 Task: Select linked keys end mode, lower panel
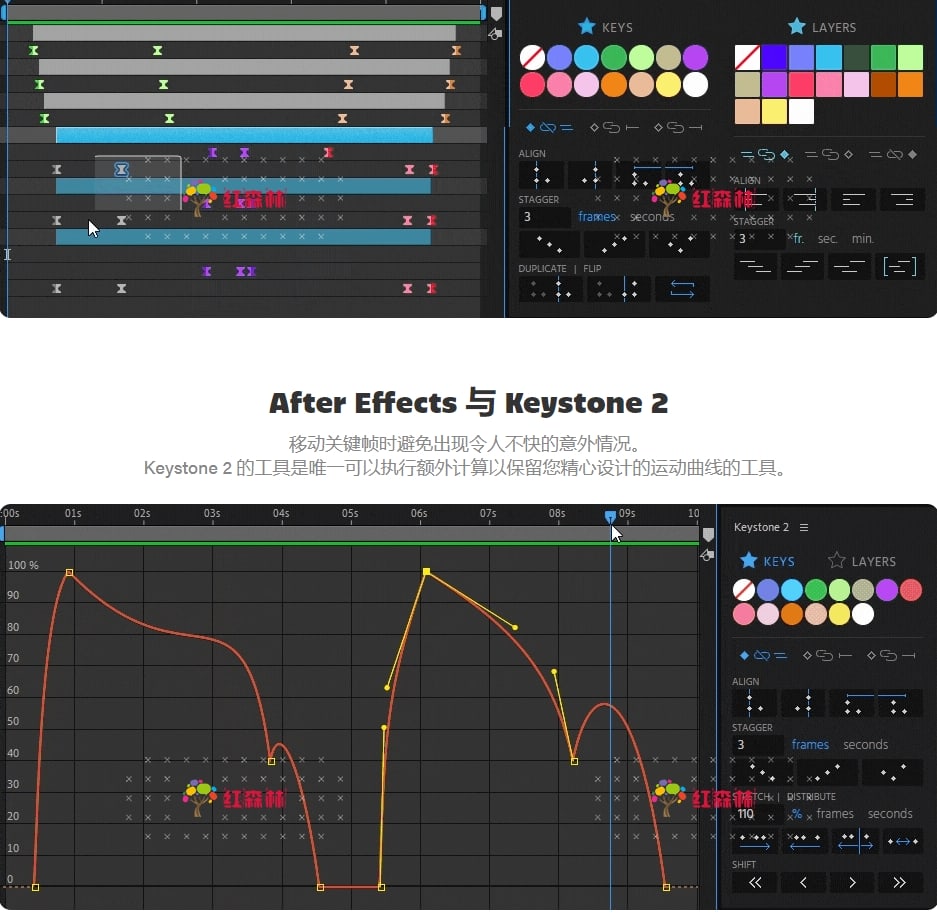pyautogui.click(x=892, y=655)
